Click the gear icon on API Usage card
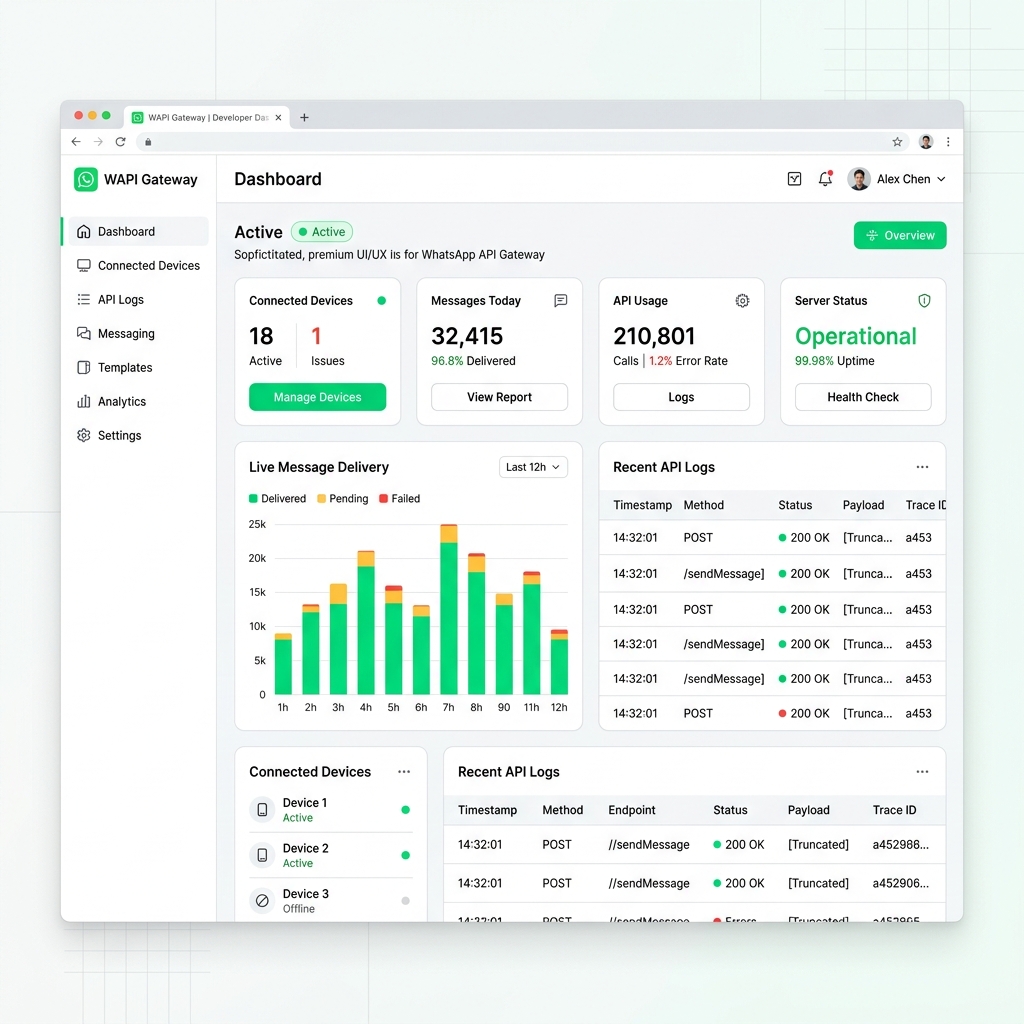This screenshot has width=1024, height=1024. pyautogui.click(x=742, y=300)
